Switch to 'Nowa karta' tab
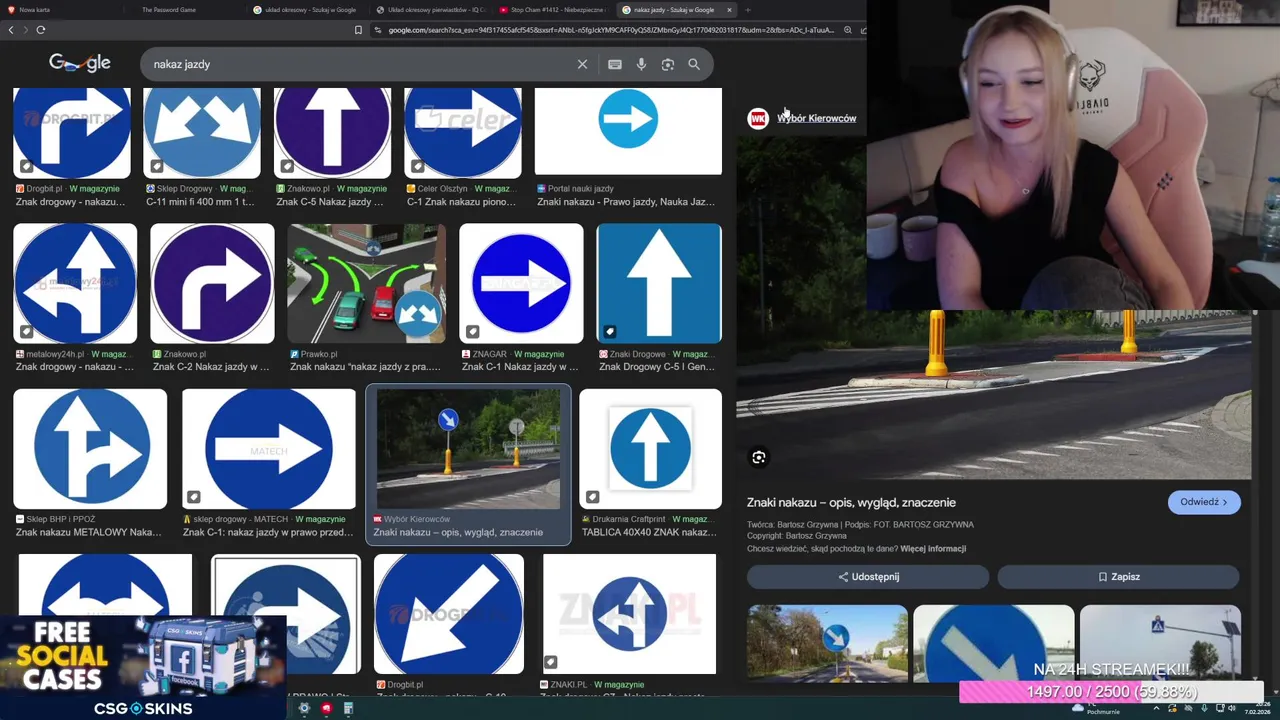 pyautogui.click(x=64, y=9)
